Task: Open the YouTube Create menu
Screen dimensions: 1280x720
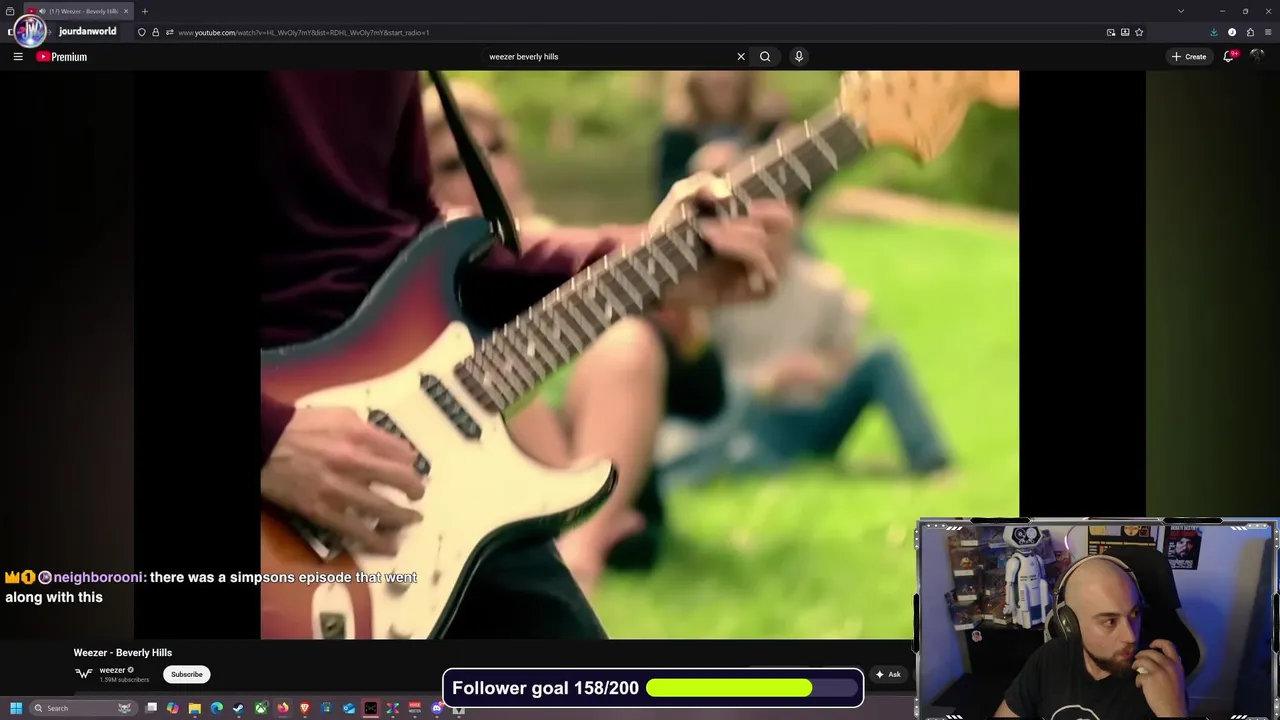Action: 1190,57
